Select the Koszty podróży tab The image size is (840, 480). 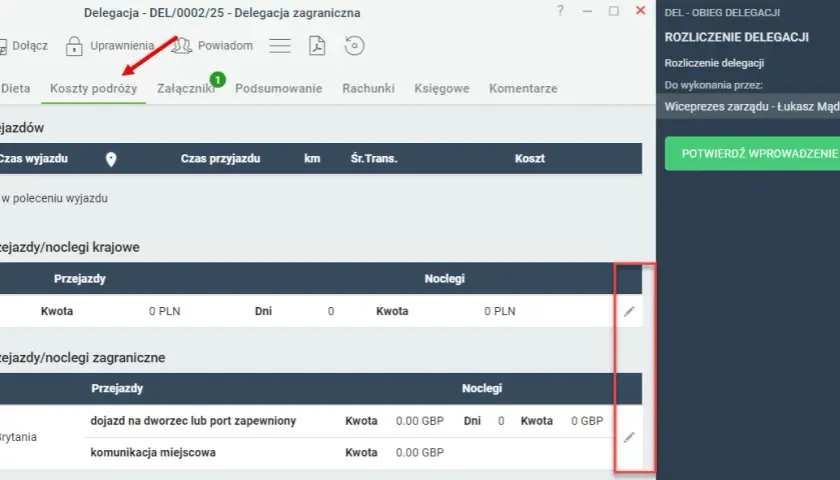(x=94, y=88)
